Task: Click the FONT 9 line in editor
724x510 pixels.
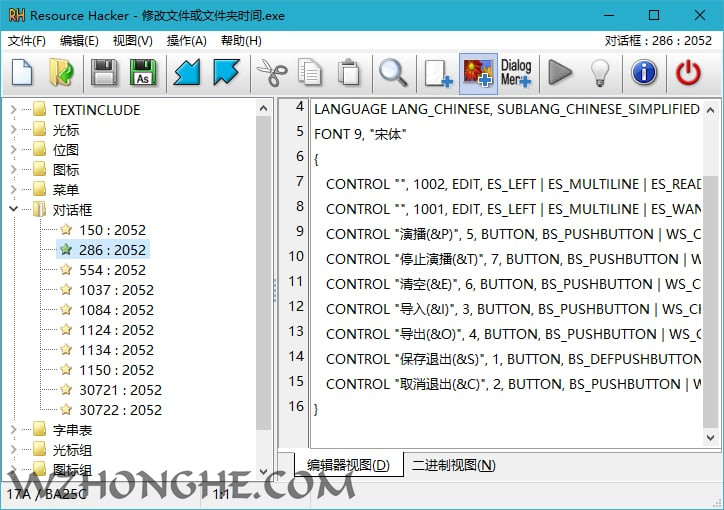Action: [360, 134]
